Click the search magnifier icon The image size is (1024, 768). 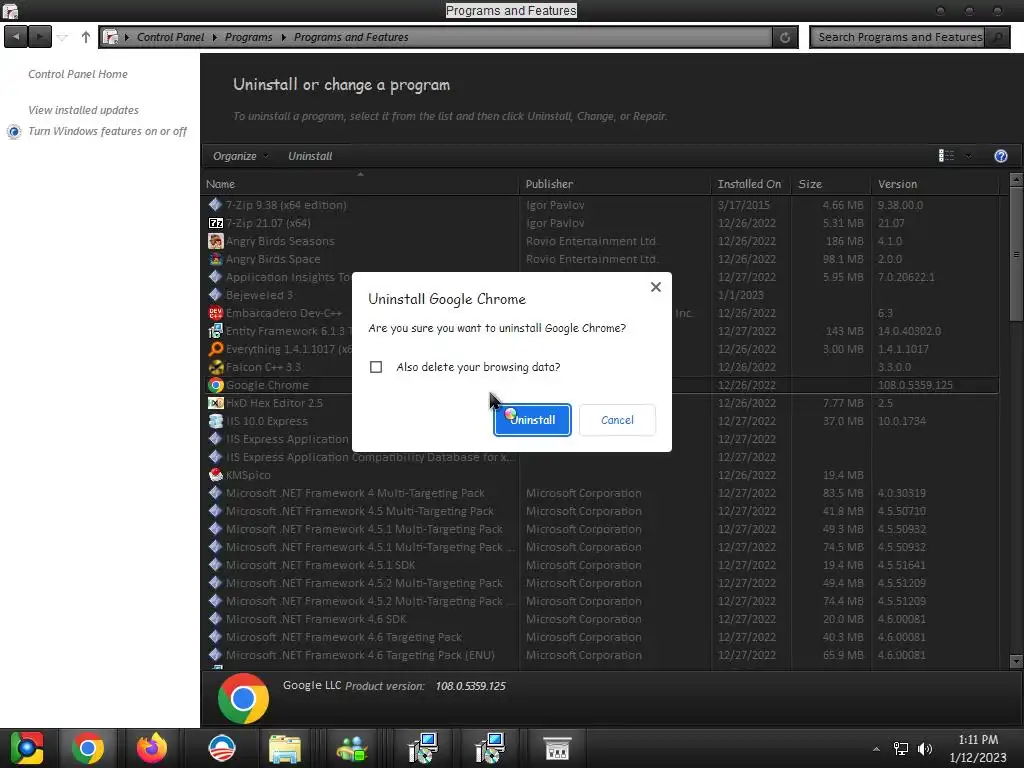[x=997, y=37]
